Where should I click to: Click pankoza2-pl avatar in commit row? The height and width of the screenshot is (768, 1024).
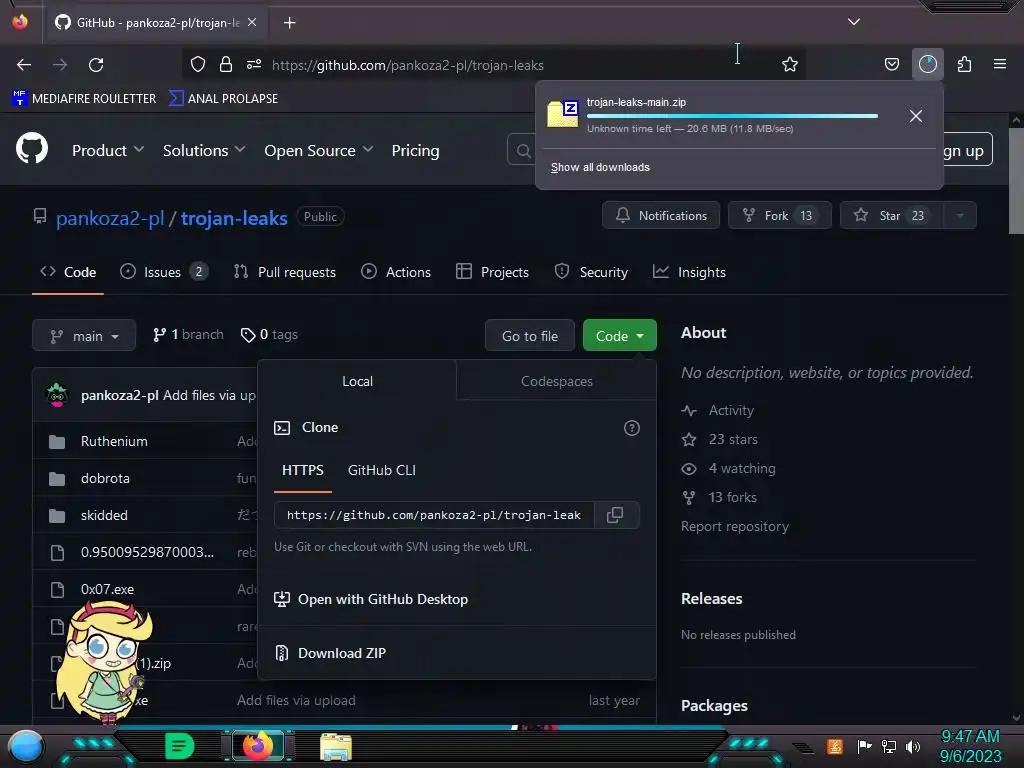click(57, 395)
